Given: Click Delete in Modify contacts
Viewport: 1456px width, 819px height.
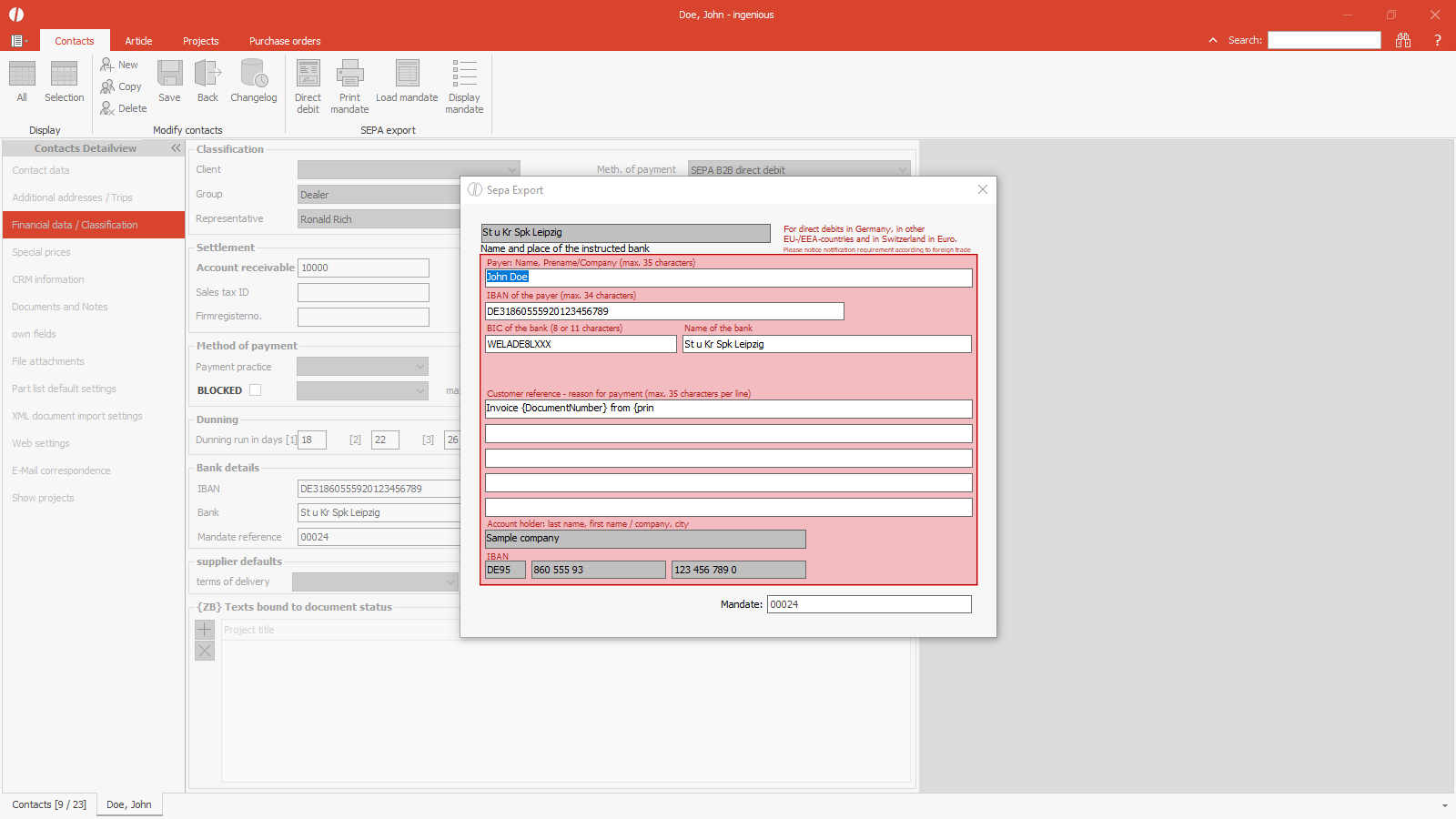Looking at the screenshot, I should tap(123, 108).
